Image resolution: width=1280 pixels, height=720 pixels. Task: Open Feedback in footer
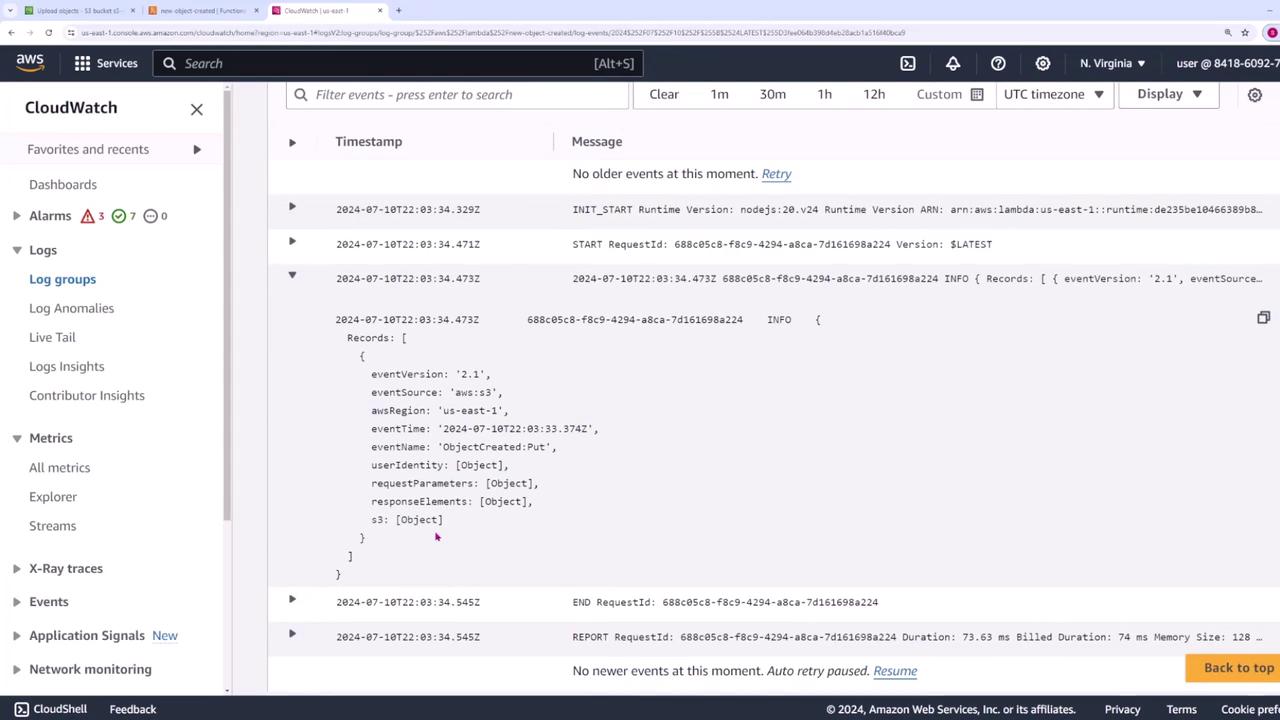(133, 709)
